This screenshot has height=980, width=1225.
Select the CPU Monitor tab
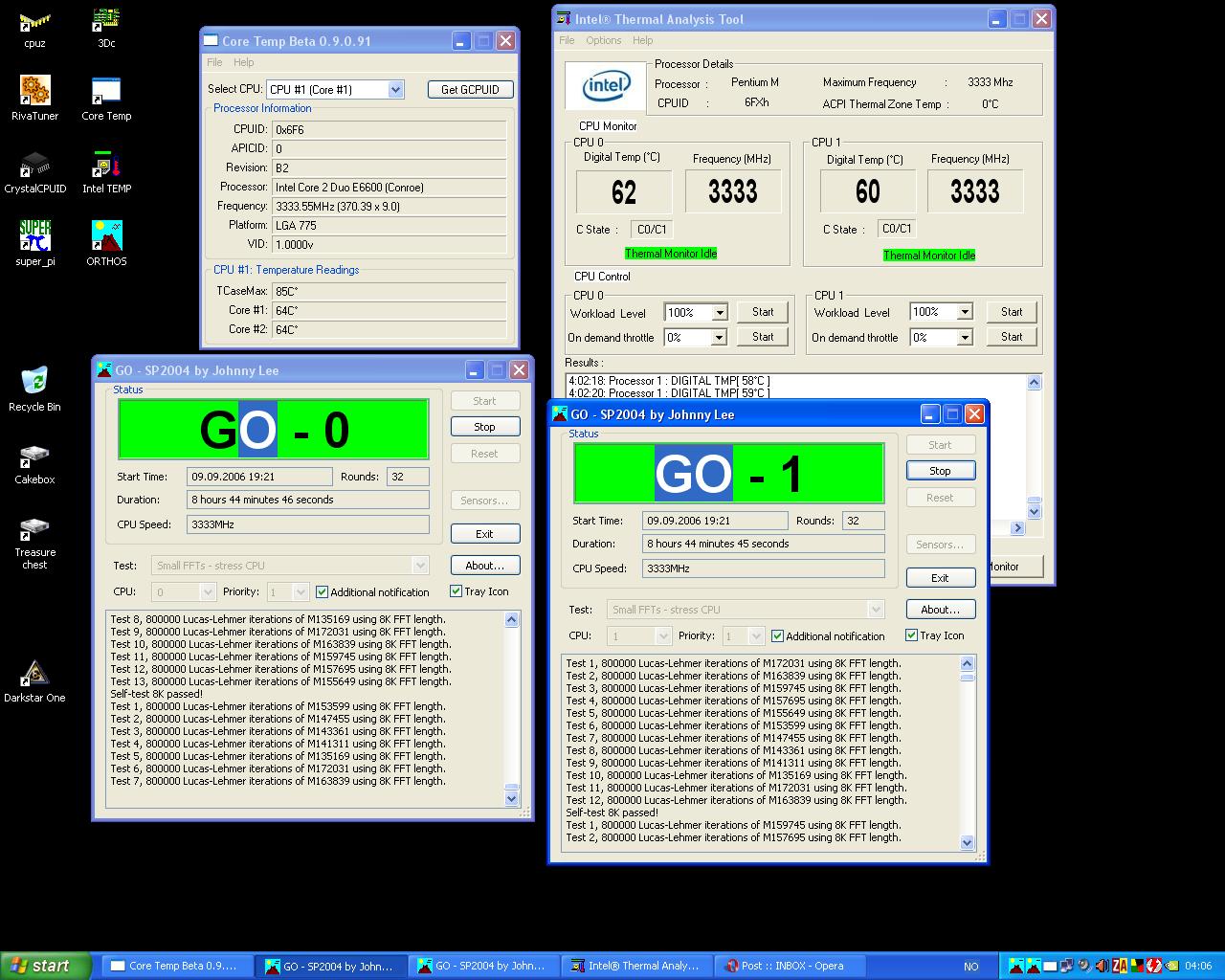coord(608,125)
